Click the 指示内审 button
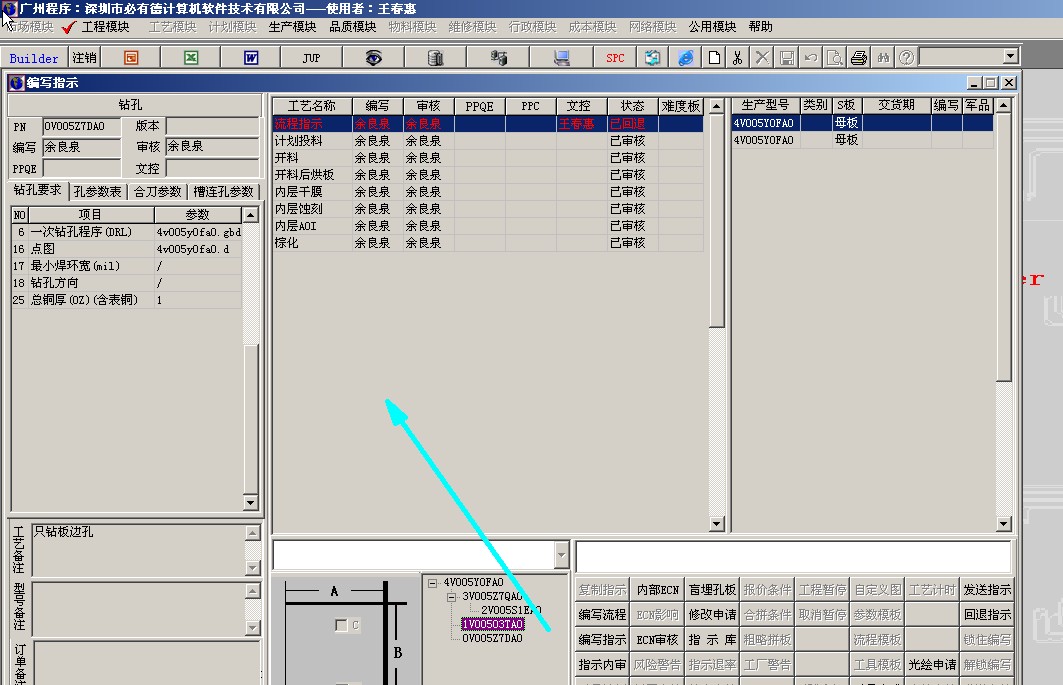 click(602, 665)
